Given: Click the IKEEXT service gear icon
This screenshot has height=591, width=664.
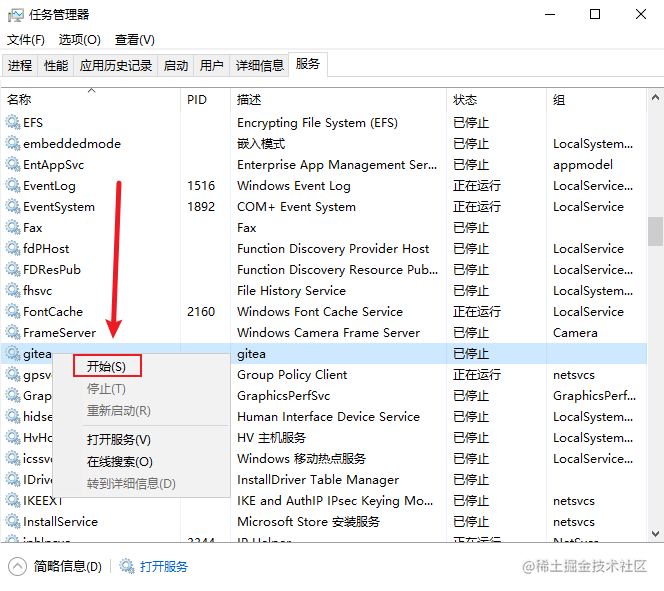Looking at the screenshot, I should pyautogui.click(x=13, y=500).
